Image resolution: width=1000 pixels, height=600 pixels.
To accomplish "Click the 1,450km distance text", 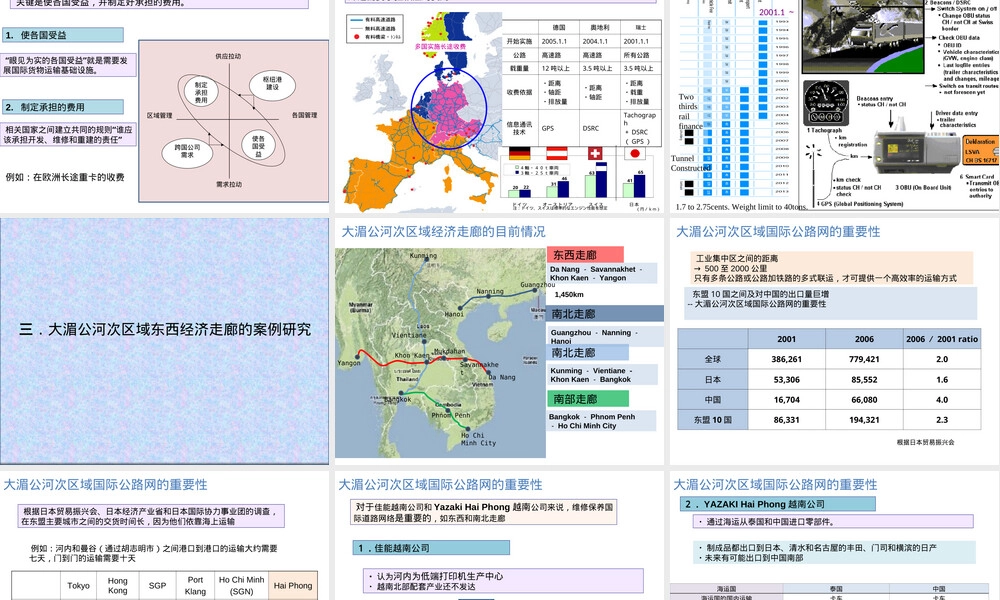I will click(x=569, y=295).
